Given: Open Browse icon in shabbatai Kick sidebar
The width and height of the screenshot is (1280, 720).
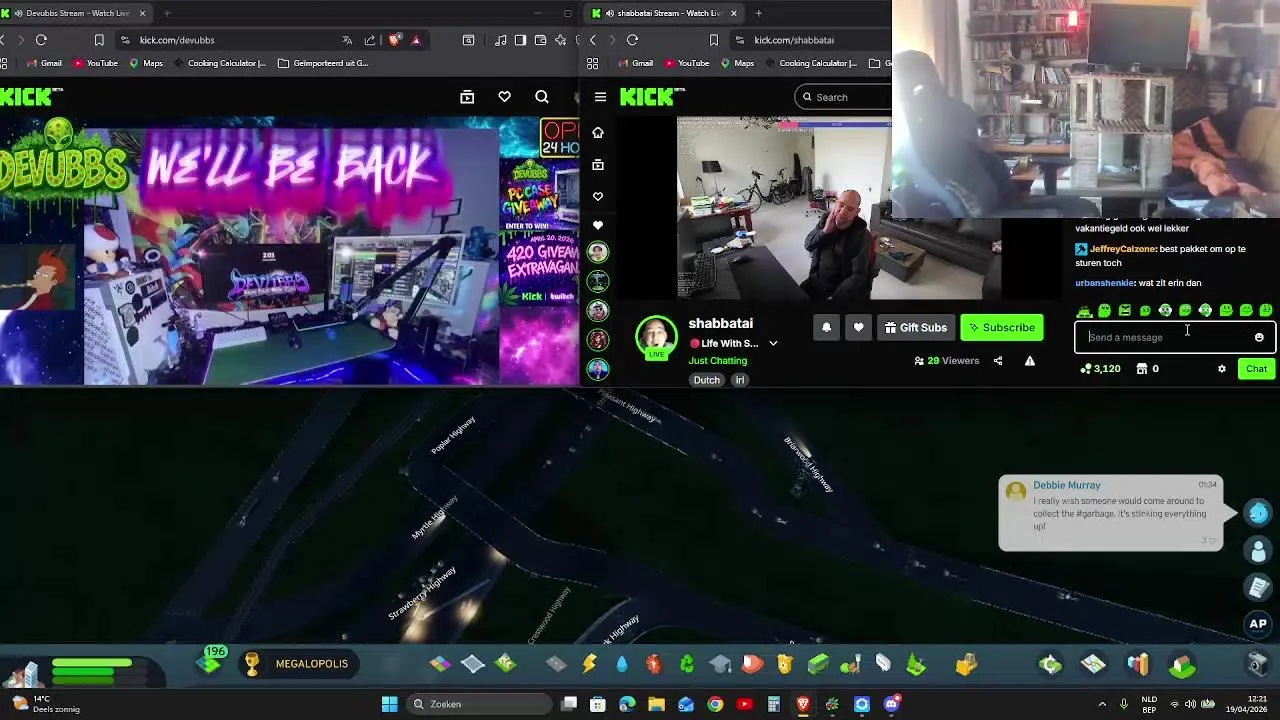Looking at the screenshot, I should [598, 164].
